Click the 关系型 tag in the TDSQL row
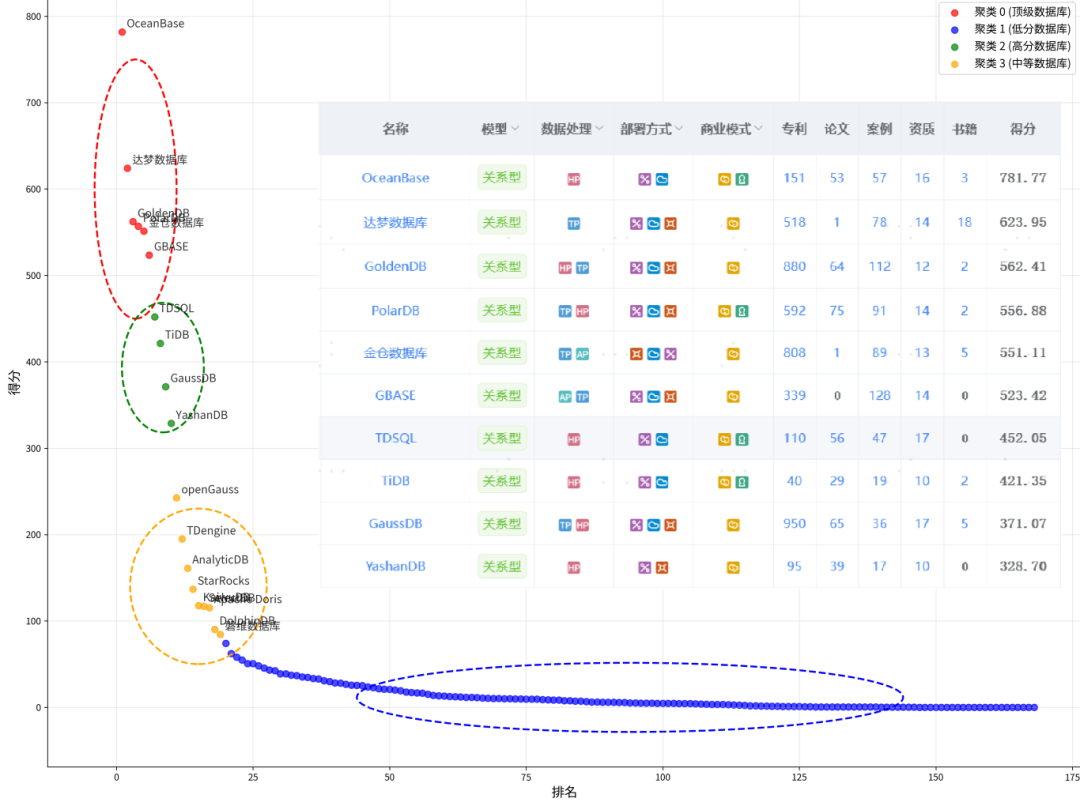The height and width of the screenshot is (802, 1080). click(x=502, y=438)
